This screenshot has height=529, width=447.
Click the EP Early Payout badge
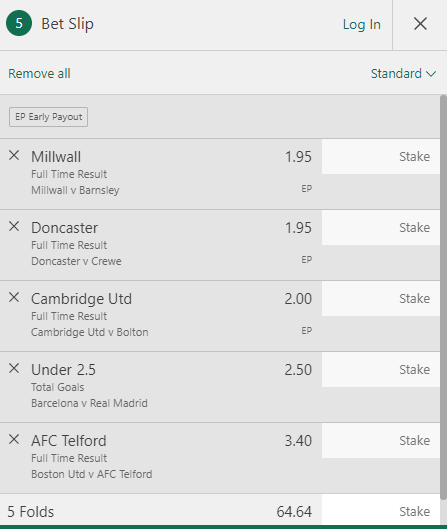(48, 117)
